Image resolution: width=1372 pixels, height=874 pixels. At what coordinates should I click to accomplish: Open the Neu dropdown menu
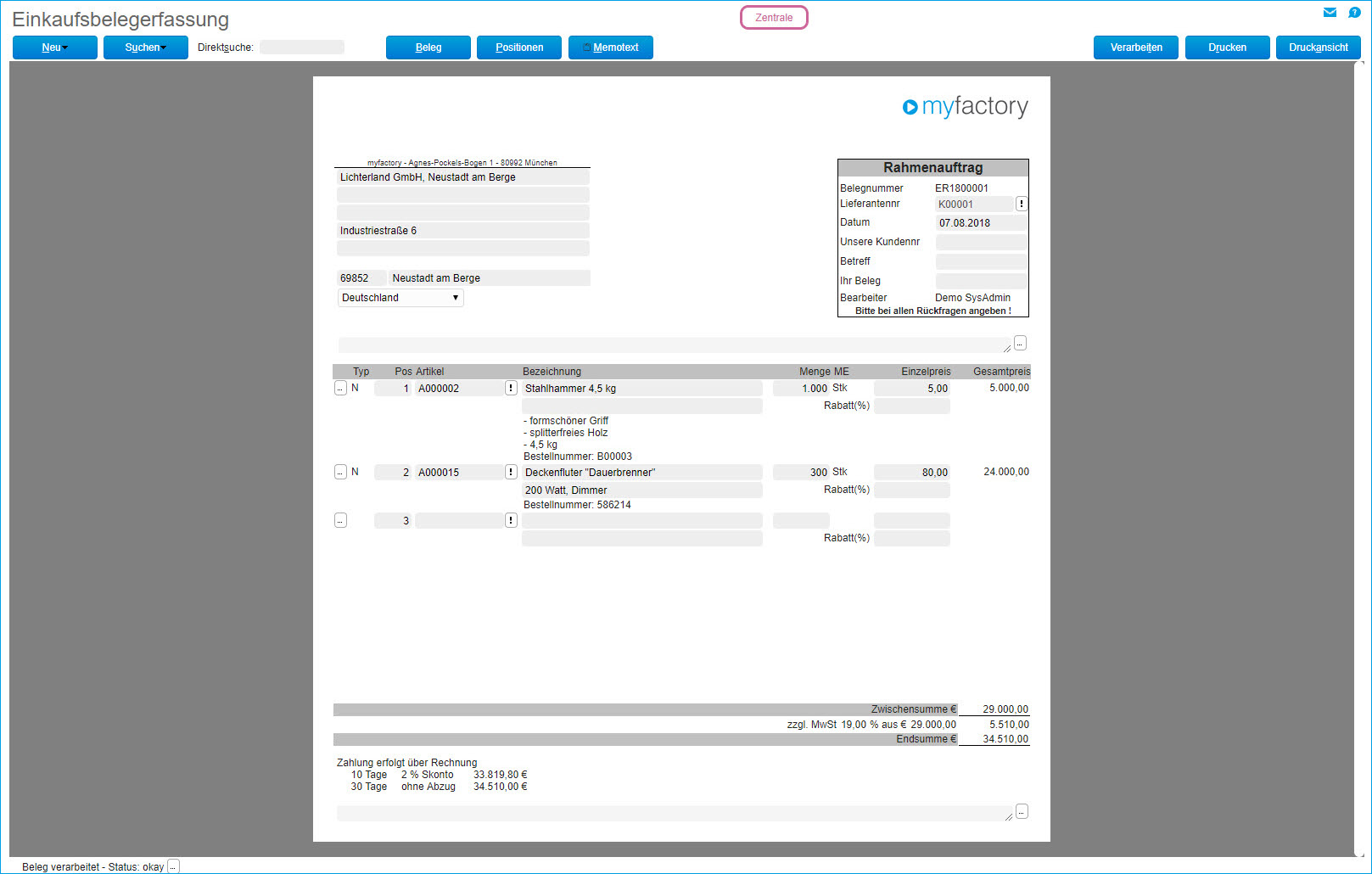55,48
